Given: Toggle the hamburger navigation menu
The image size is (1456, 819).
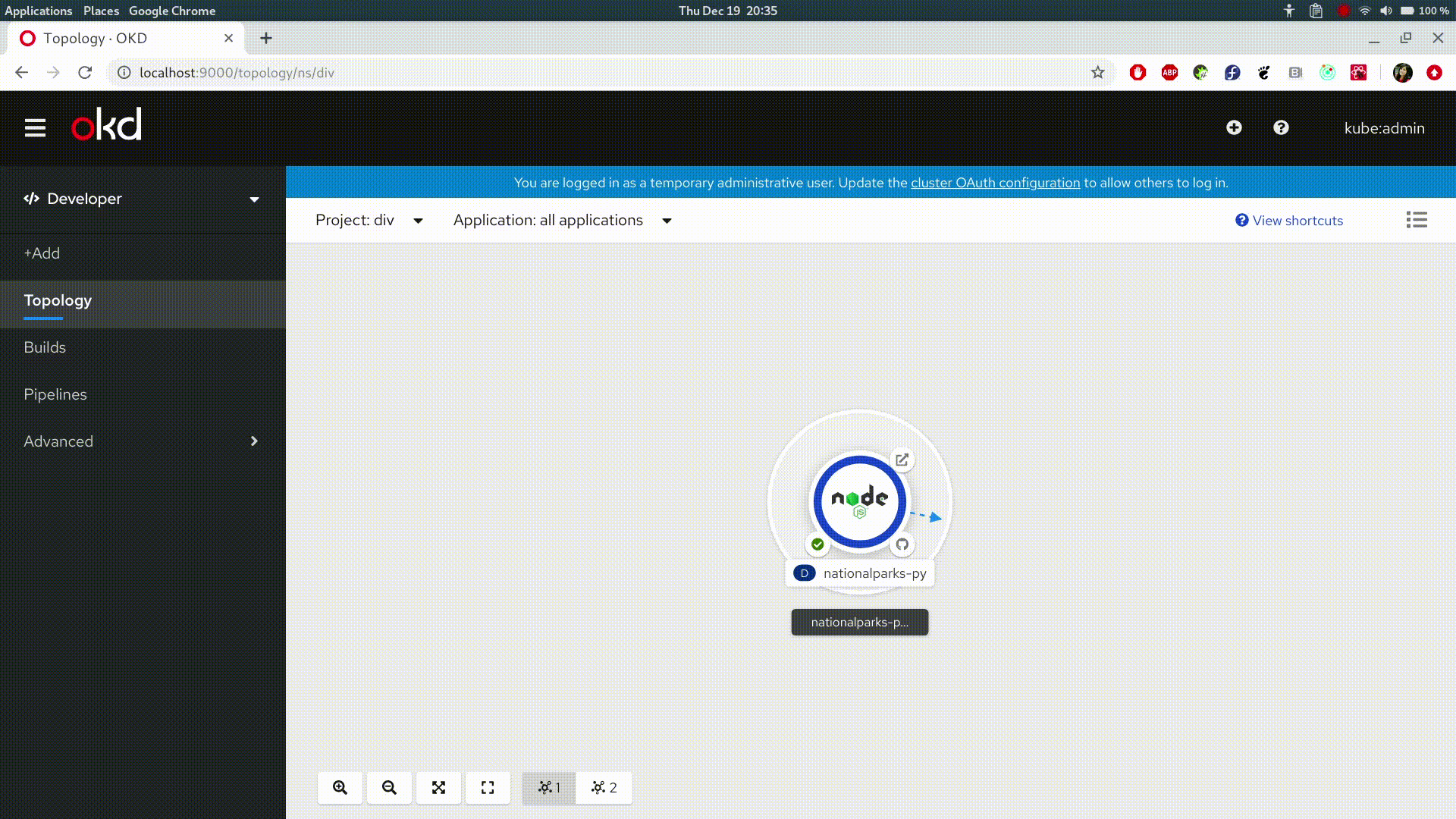Looking at the screenshot, I should tap(35, 128).
